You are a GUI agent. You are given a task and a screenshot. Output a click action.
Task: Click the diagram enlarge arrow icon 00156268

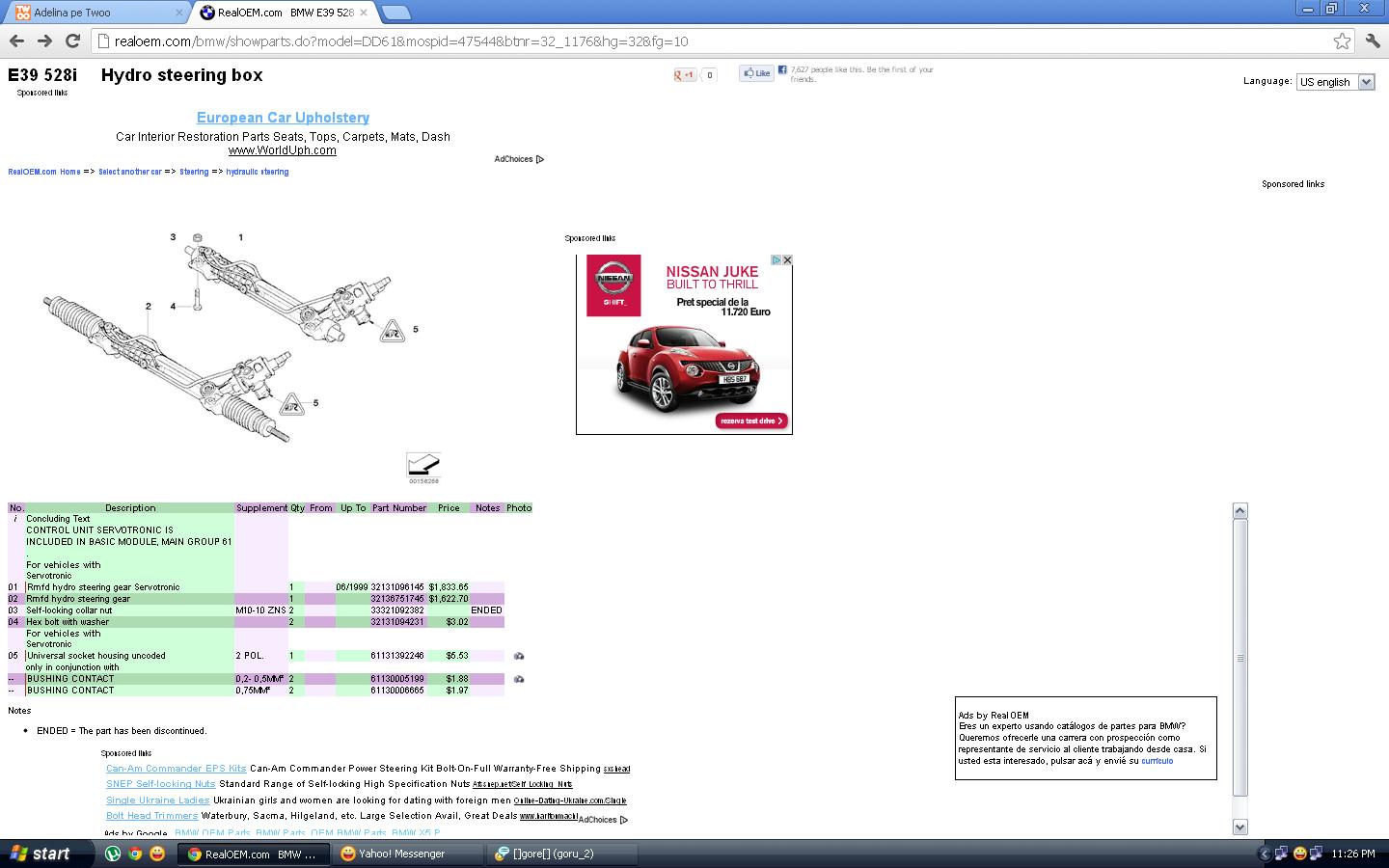pos(423,465)
